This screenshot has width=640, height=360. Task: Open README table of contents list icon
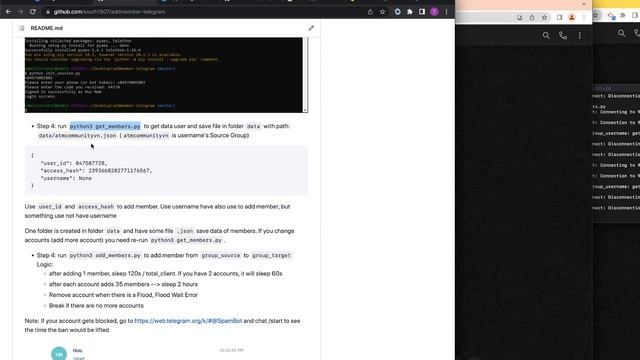(x=22, y=28)
